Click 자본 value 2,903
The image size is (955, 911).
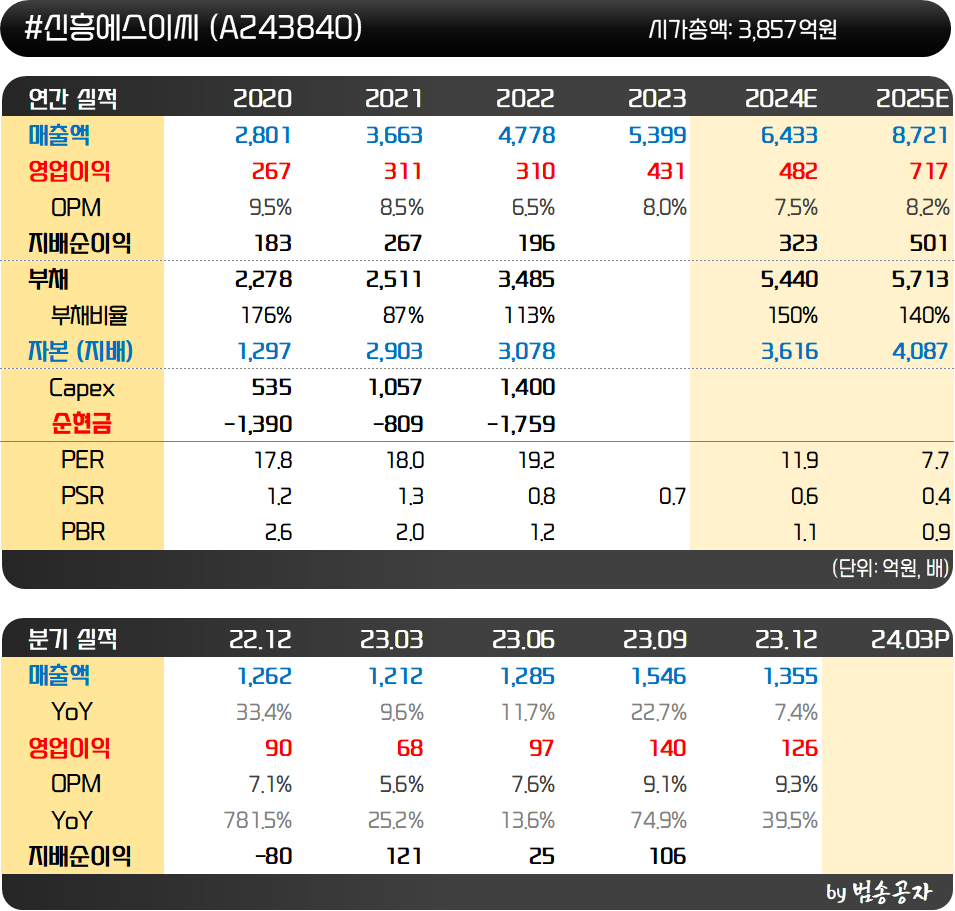pyautogui.click(x=394, y=351)
